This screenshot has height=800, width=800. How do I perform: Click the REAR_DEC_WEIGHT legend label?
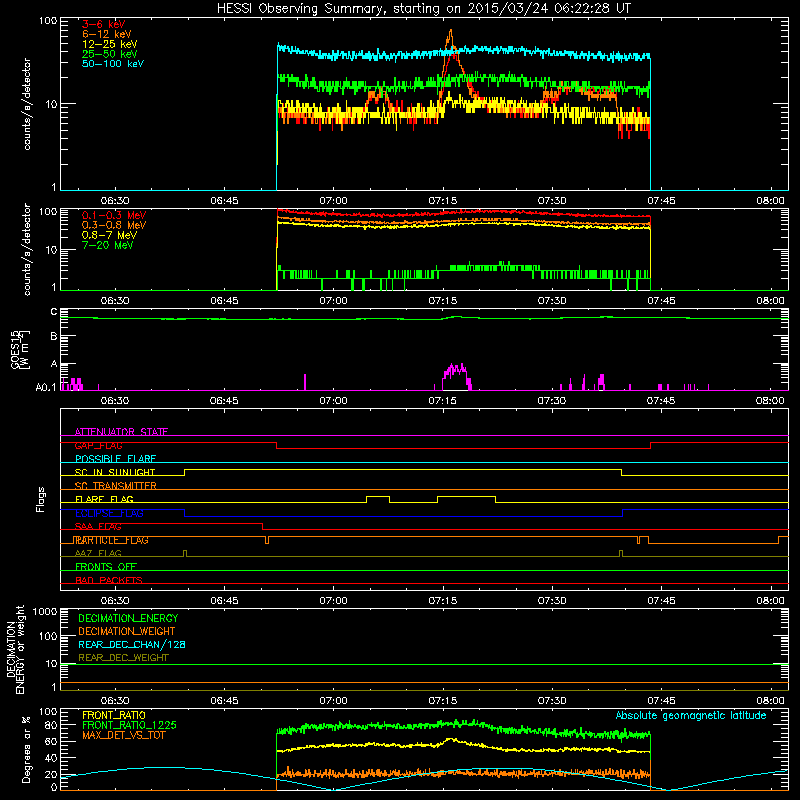pyautogui.click(x=123, y=658)
